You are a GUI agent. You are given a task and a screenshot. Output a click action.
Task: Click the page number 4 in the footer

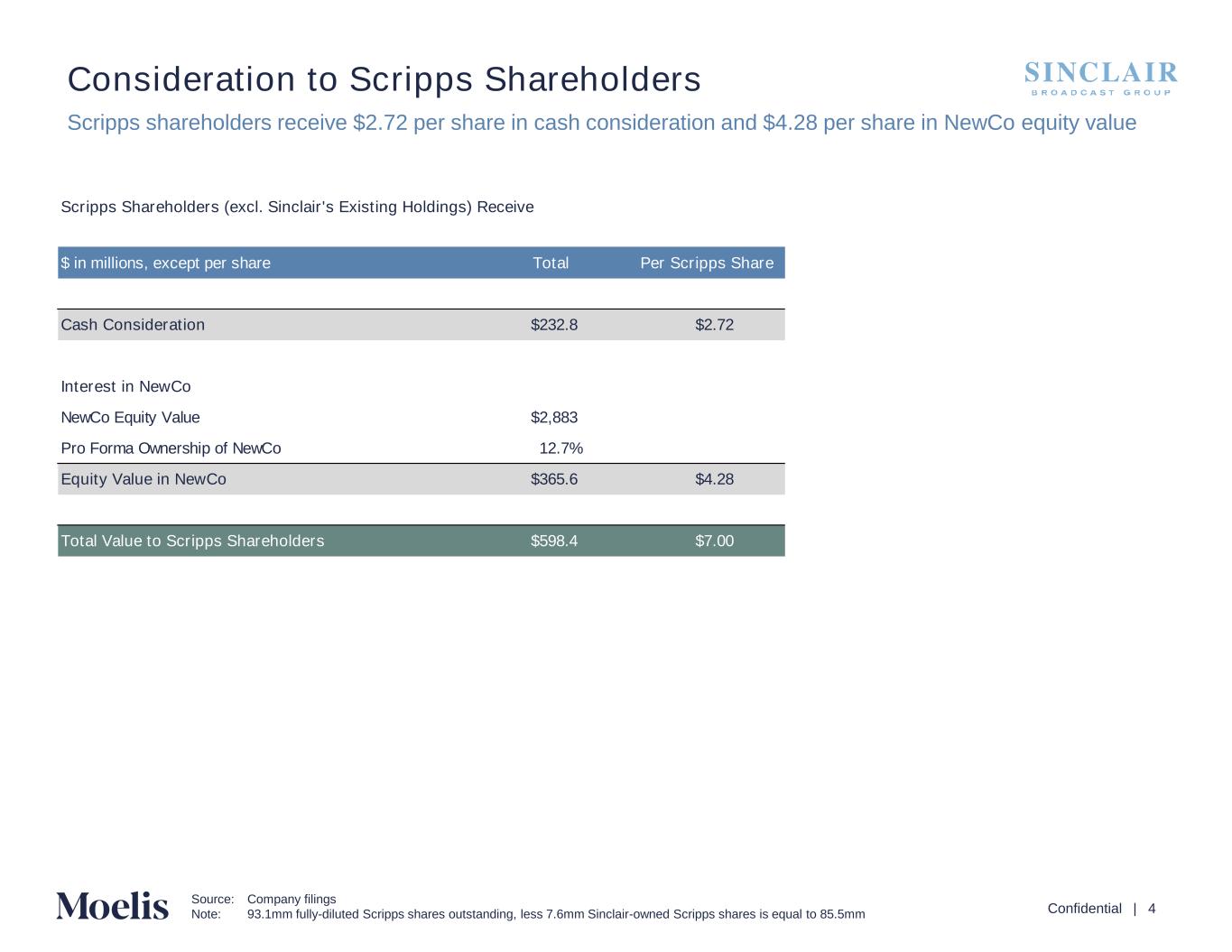coord(1152,909)
